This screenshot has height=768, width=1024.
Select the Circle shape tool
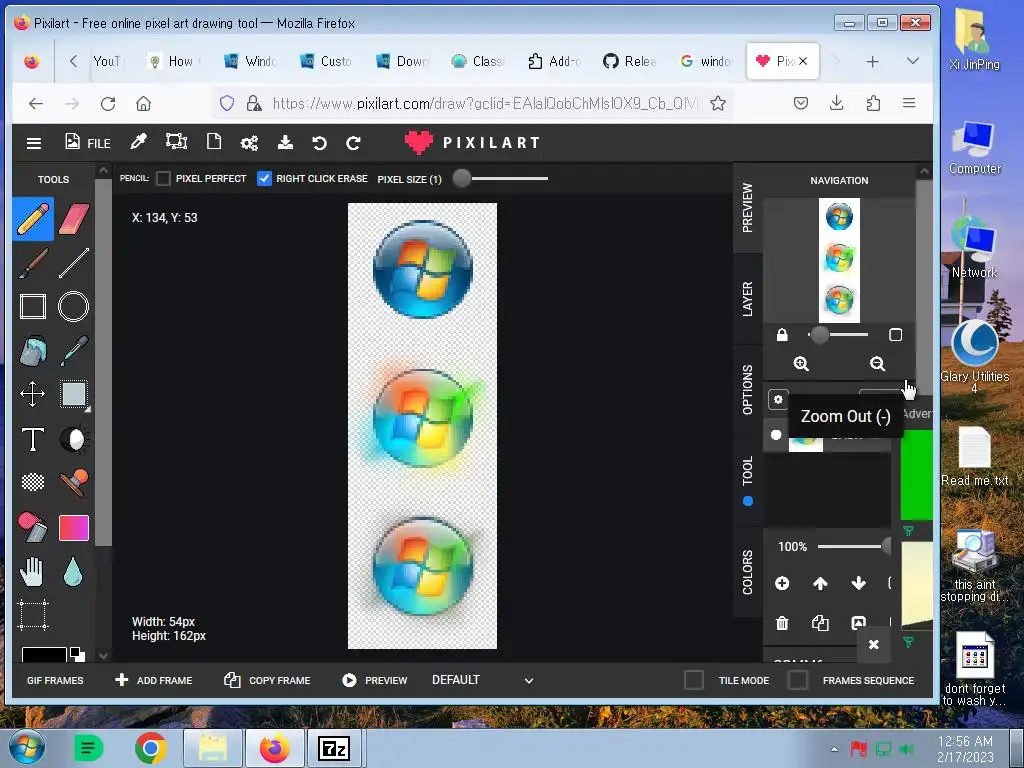74,306
